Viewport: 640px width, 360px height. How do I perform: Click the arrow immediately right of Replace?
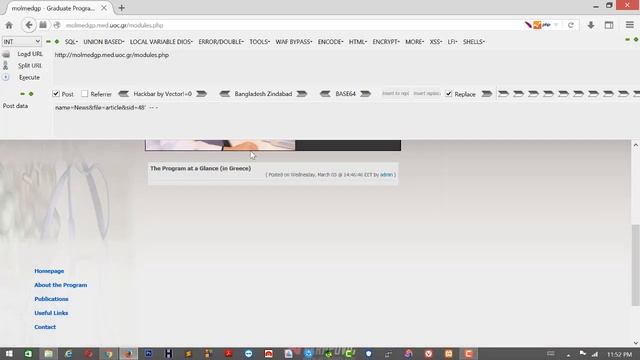pyautogui.click(x=487, y=94)
